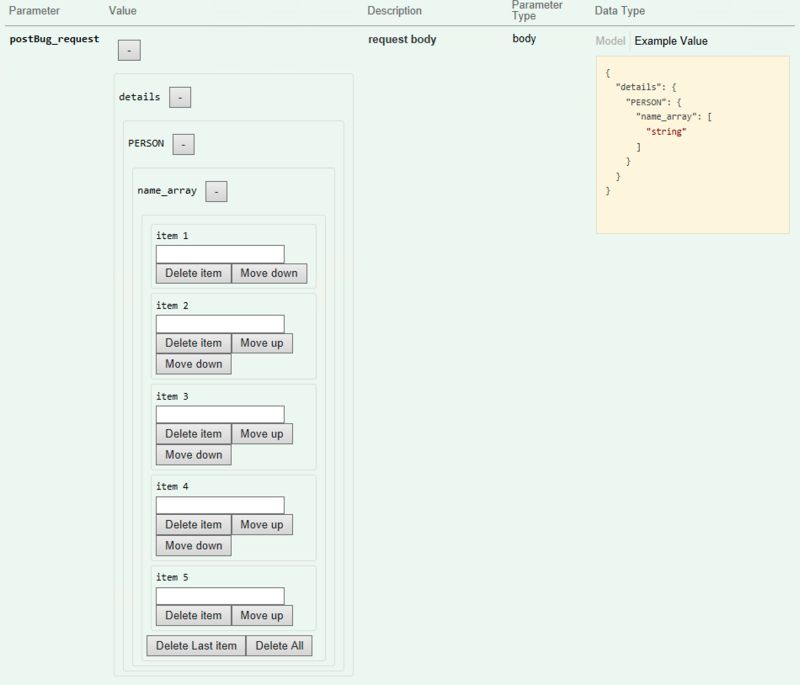Delete item 3 from name_array
Image resolution: width=800 pixels, height=685 pixels.
point(194,433)
